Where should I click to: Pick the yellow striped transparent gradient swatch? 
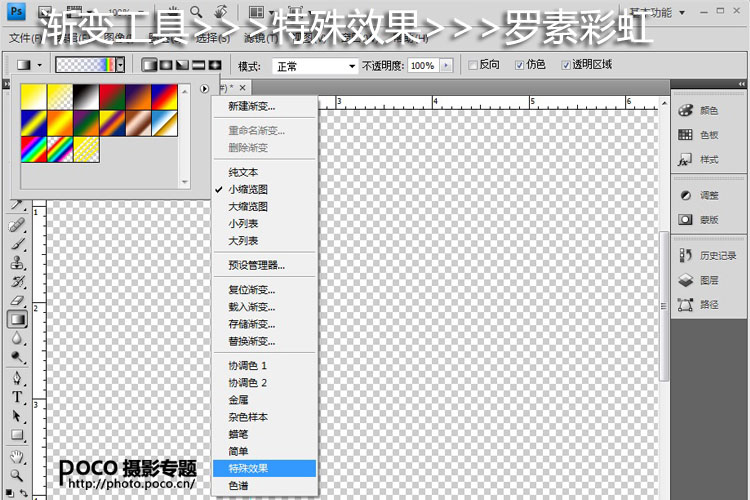pos(86,149)
